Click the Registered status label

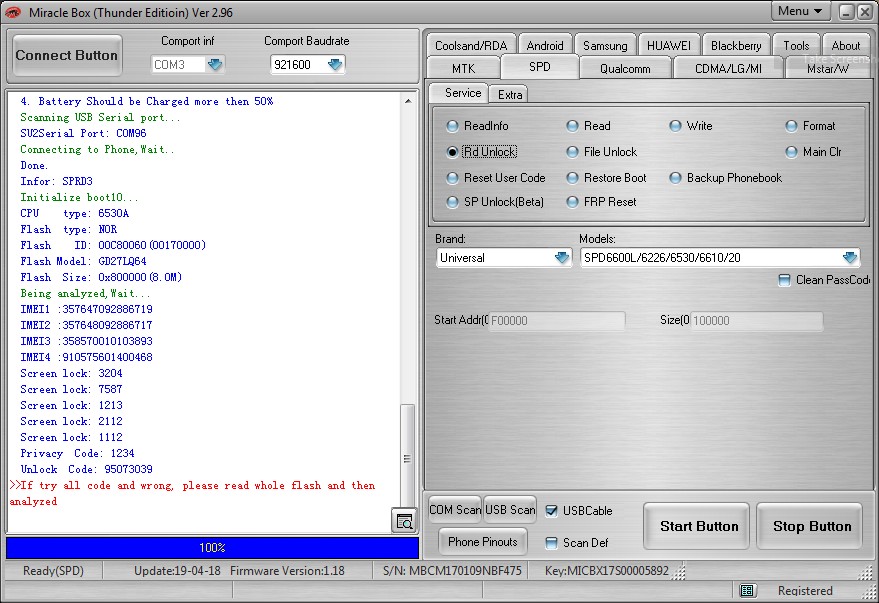coord(805,590)
